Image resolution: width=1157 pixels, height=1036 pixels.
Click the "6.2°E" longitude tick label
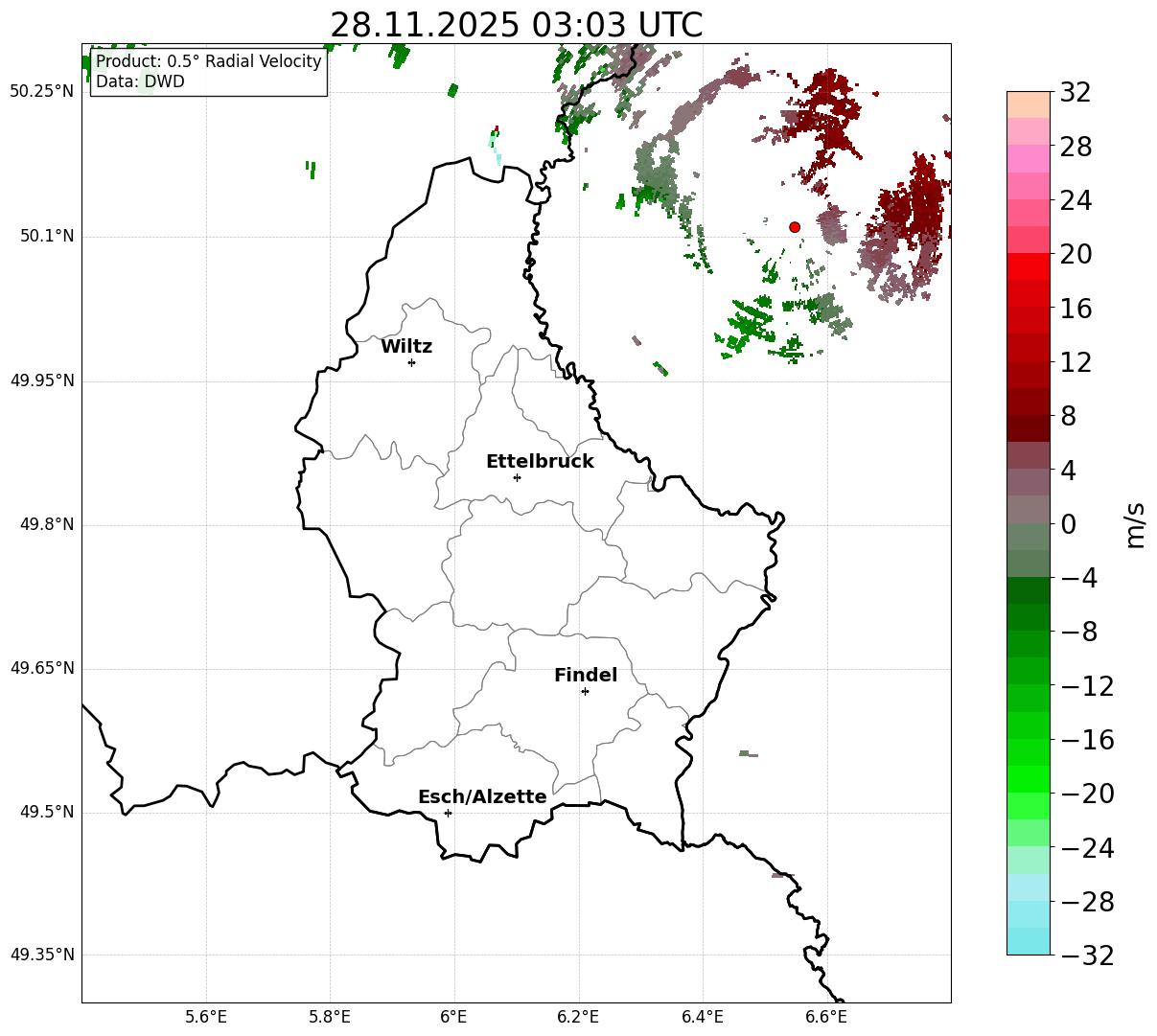578,1017
